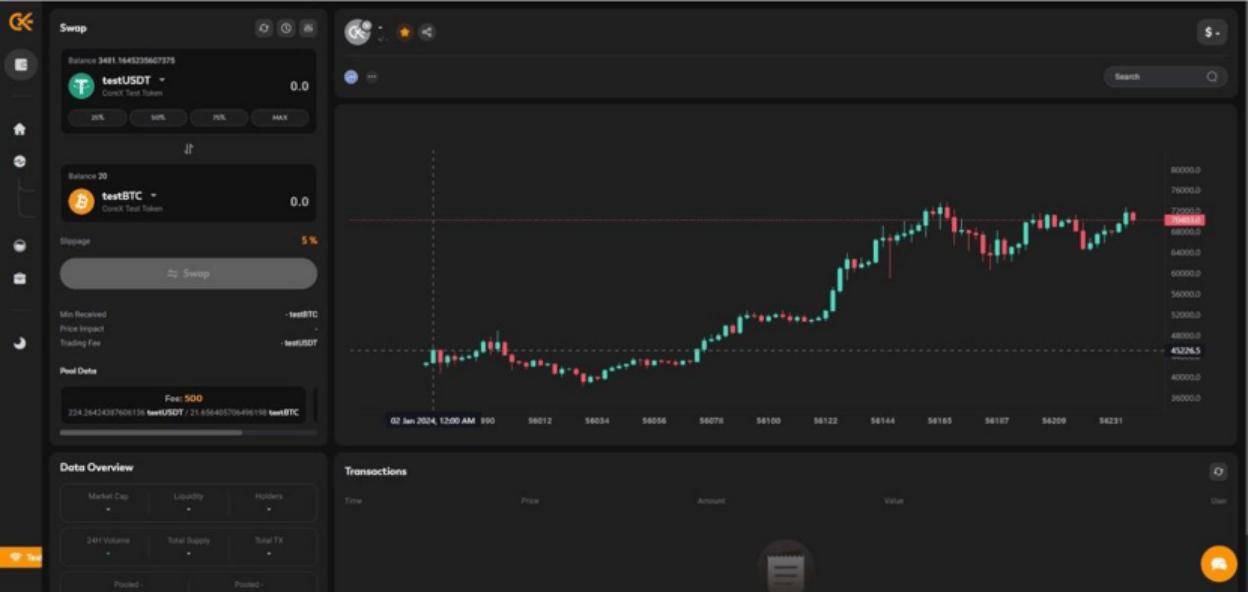The width and height of the screenshot is (1248, 592).
Task: Click the wallet icon in the sidebar
Action: pos(20,65)
